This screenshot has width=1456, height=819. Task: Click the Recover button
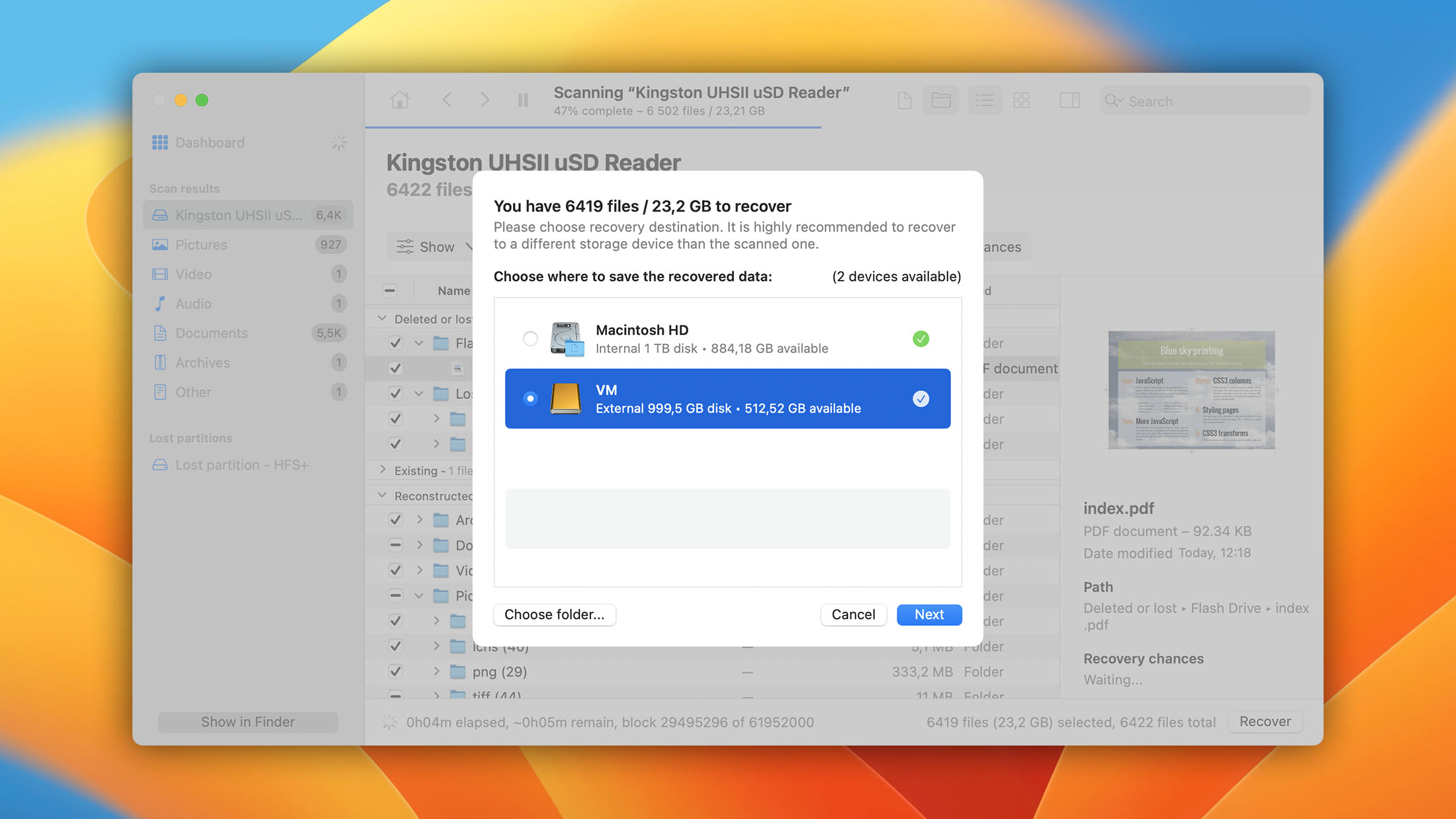coord(1265,722)
